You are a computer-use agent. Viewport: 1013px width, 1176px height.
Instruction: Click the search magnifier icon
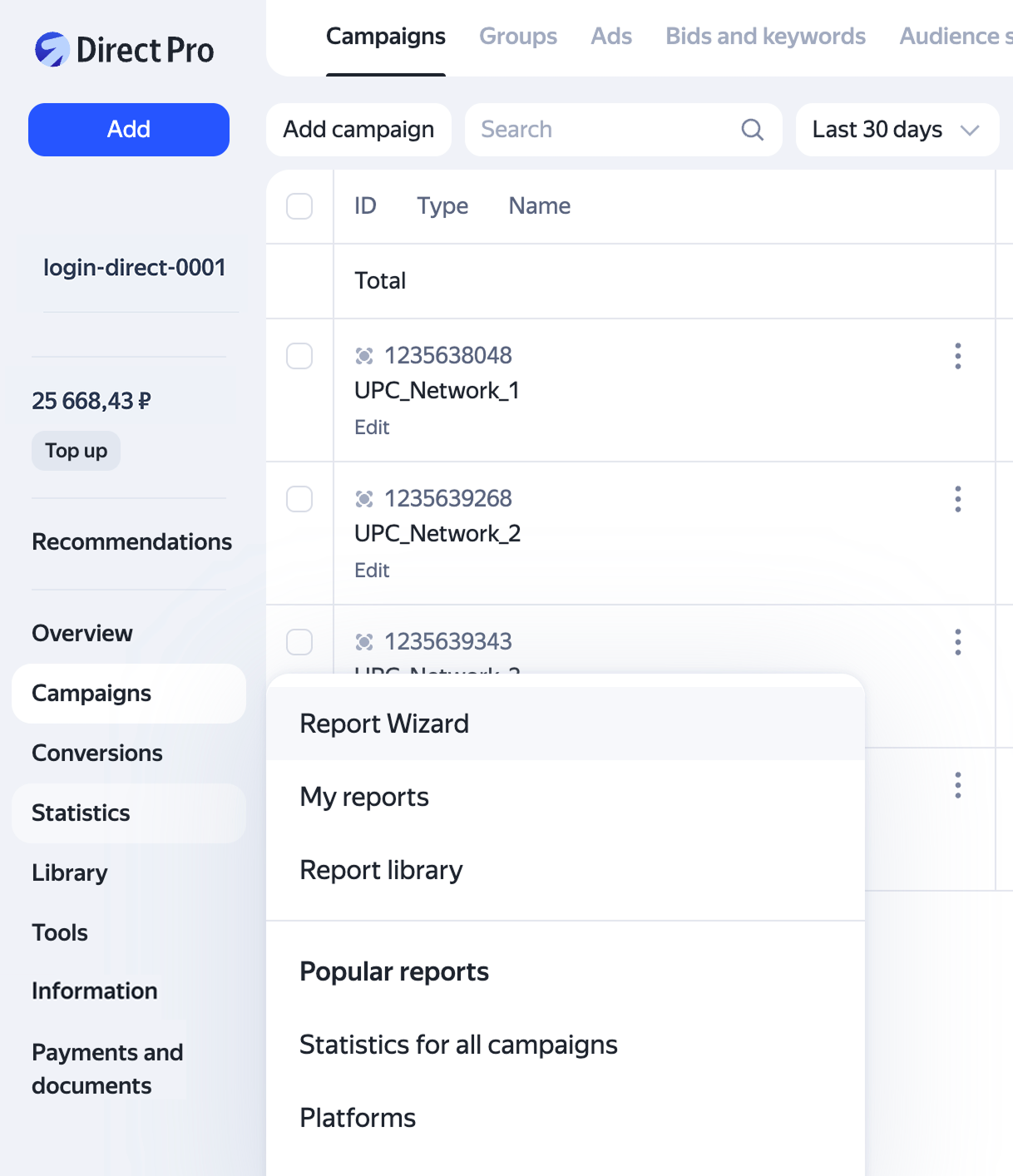click(752, 130)
